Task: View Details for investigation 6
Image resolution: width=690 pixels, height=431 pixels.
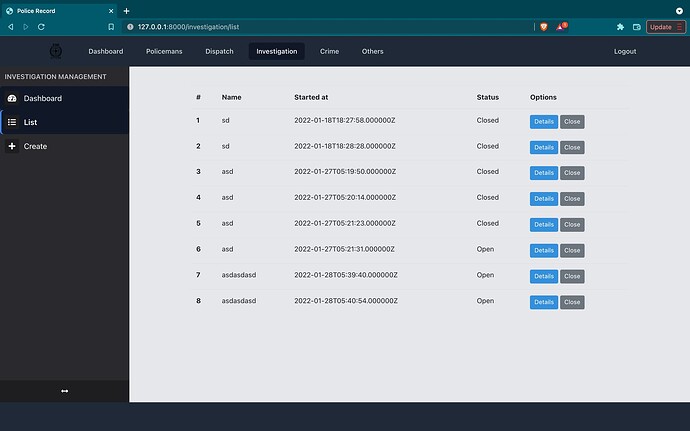Action: [544, 250]
